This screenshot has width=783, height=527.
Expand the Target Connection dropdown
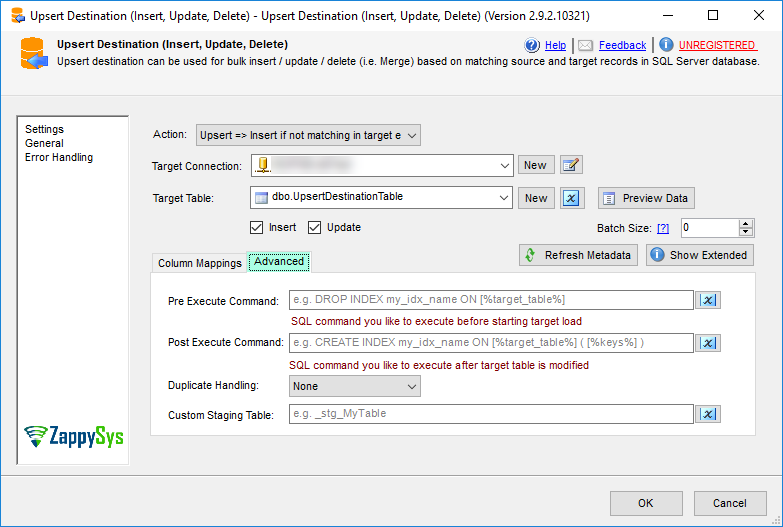click(504, 166)
